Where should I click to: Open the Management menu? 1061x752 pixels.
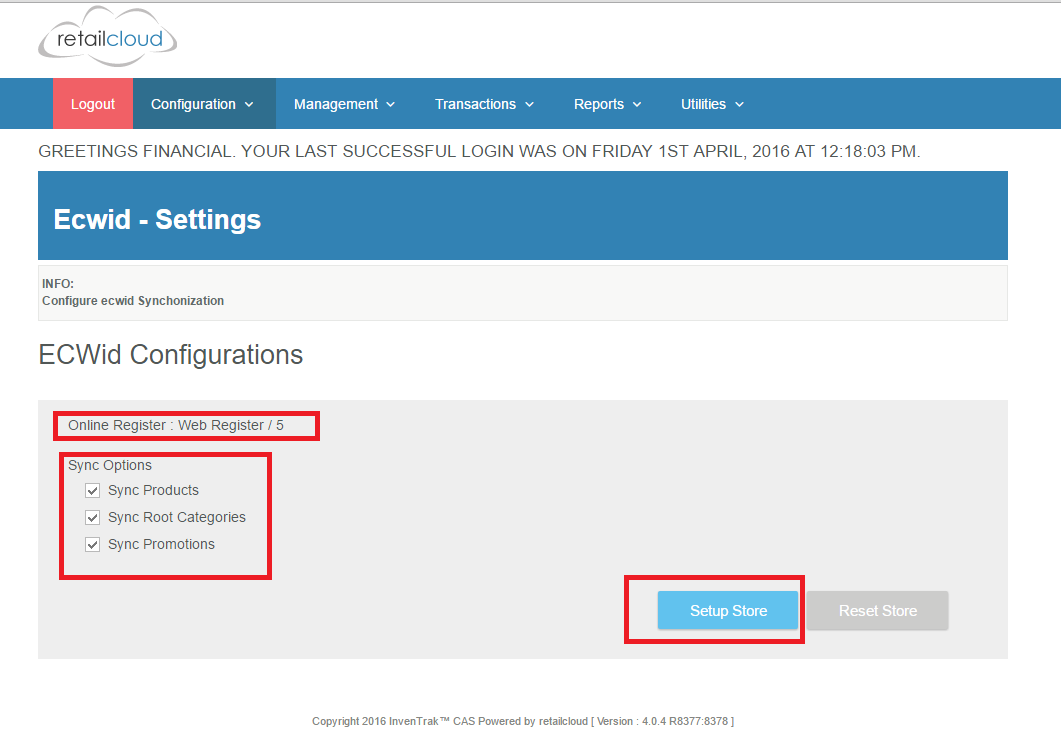344,104
